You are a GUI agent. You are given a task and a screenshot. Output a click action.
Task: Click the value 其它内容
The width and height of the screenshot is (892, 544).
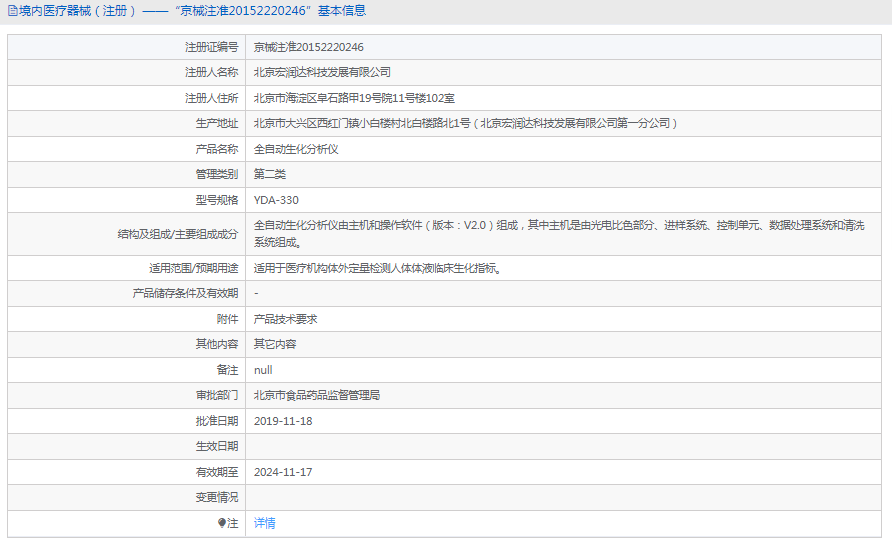pyautogui.click(x=275, y=344)
